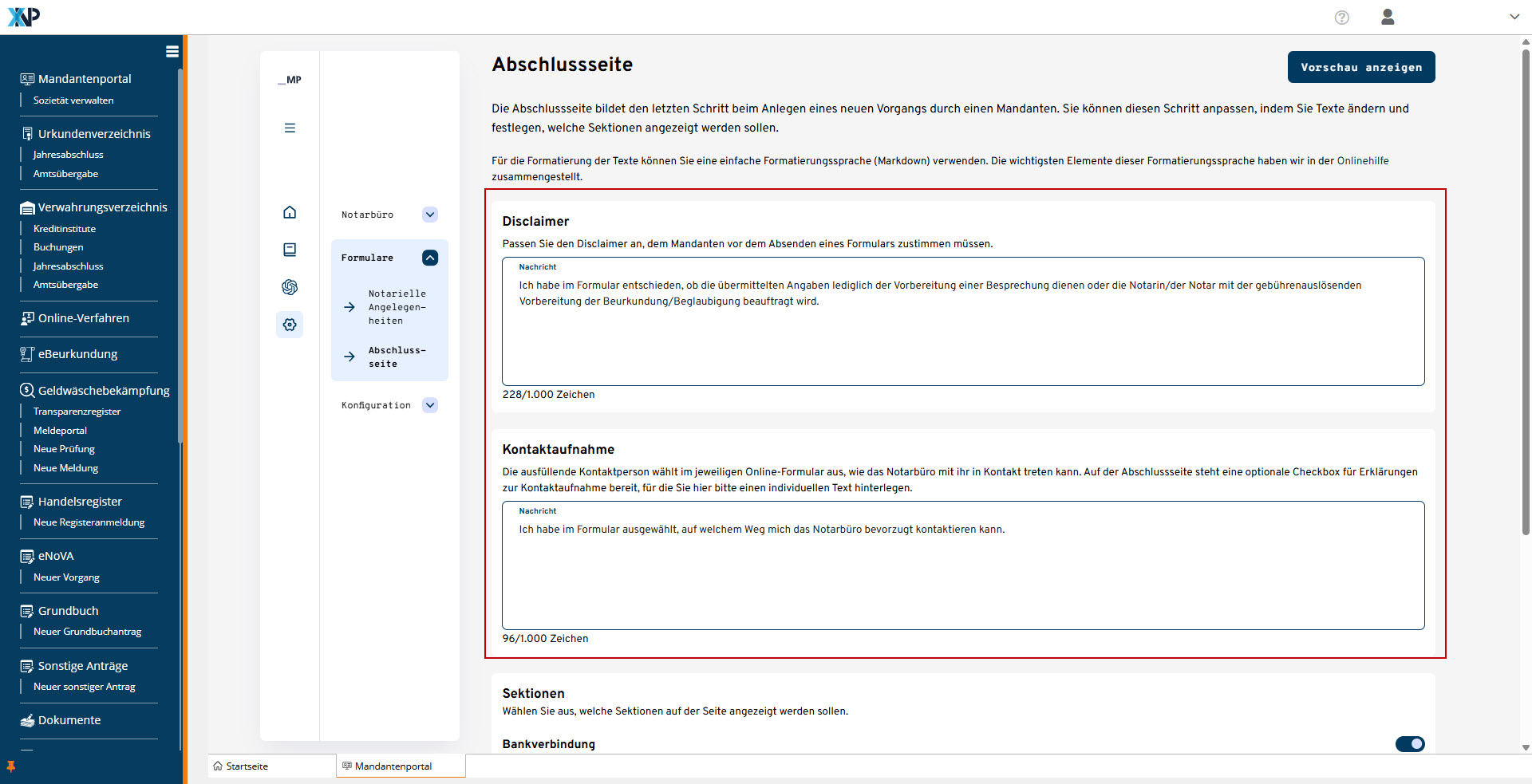The image size is (1532, 784).
Task: Open Neue Meldung in the sidebar
Action: click(65, 468)
